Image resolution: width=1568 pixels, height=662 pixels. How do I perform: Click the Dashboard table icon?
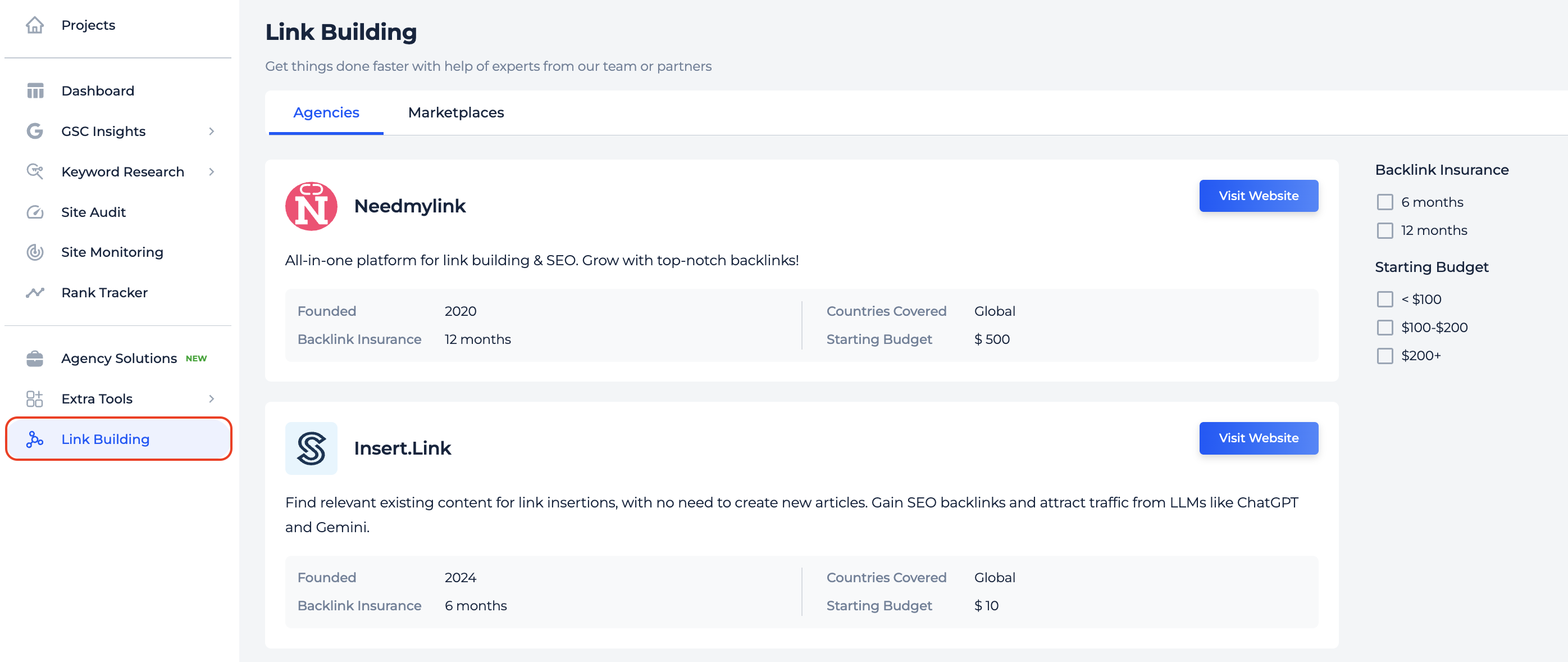(35, 90)
